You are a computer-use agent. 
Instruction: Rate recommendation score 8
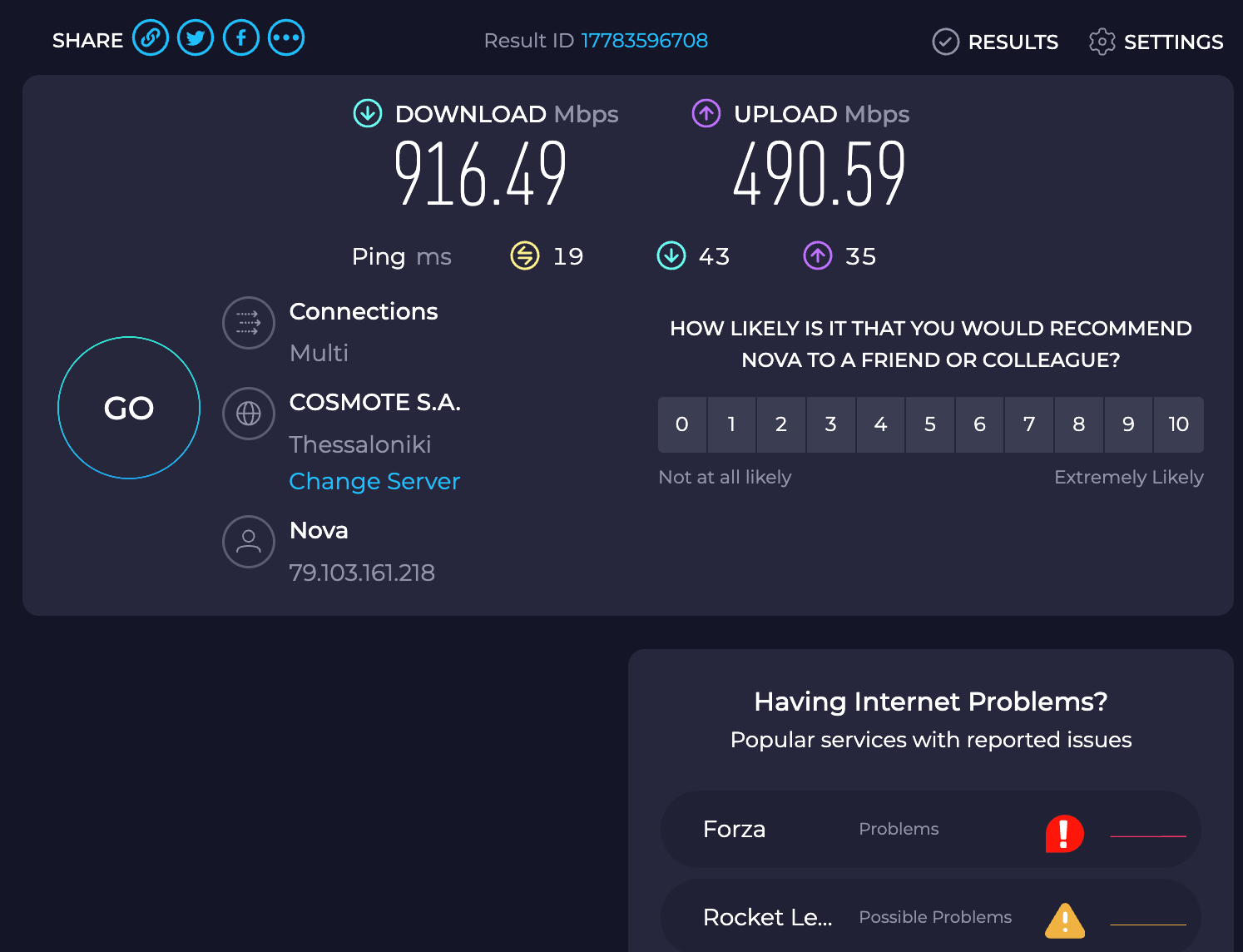[x=1079, y=424]
